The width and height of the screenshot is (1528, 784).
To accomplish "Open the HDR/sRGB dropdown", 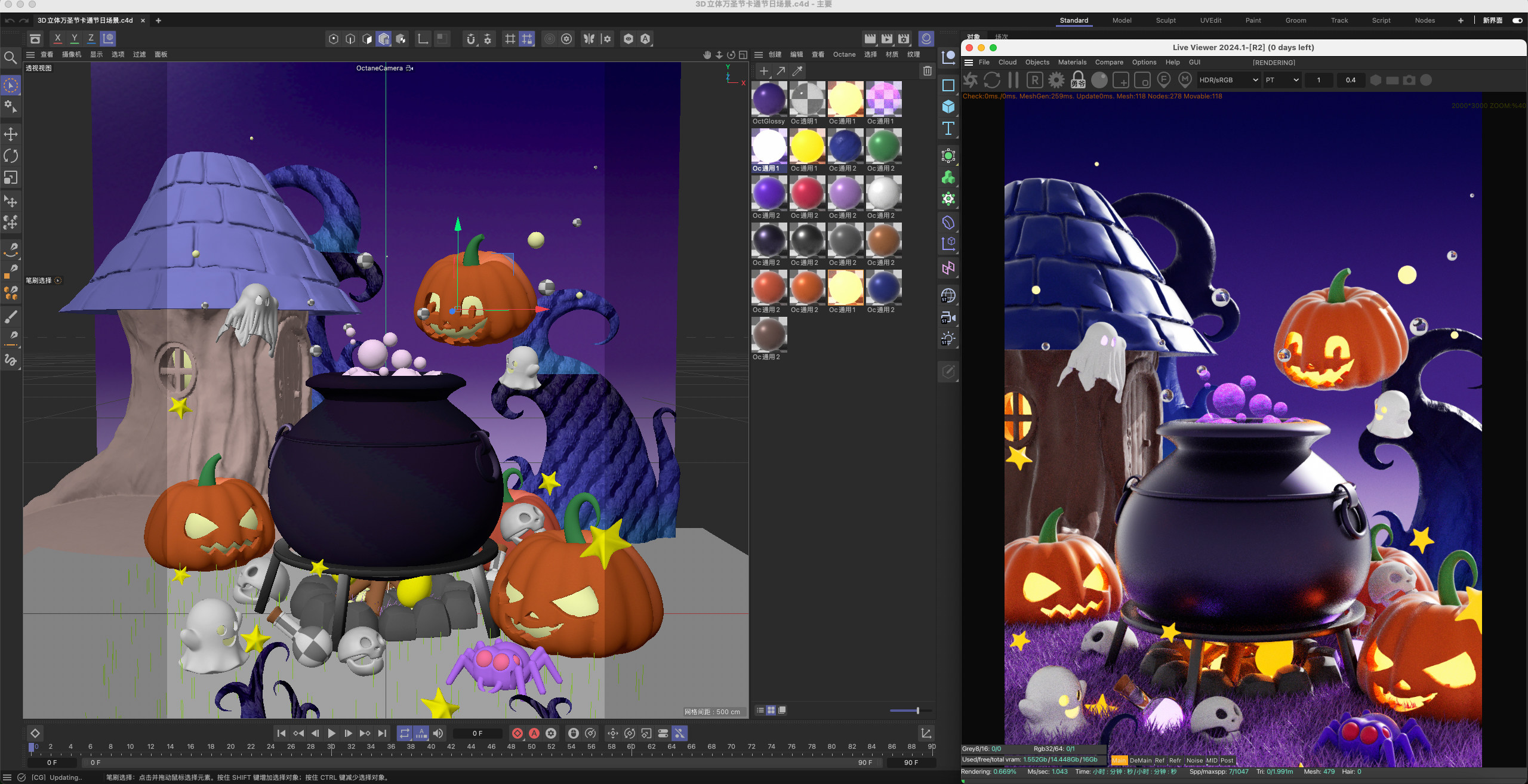I will (1228, 80).
